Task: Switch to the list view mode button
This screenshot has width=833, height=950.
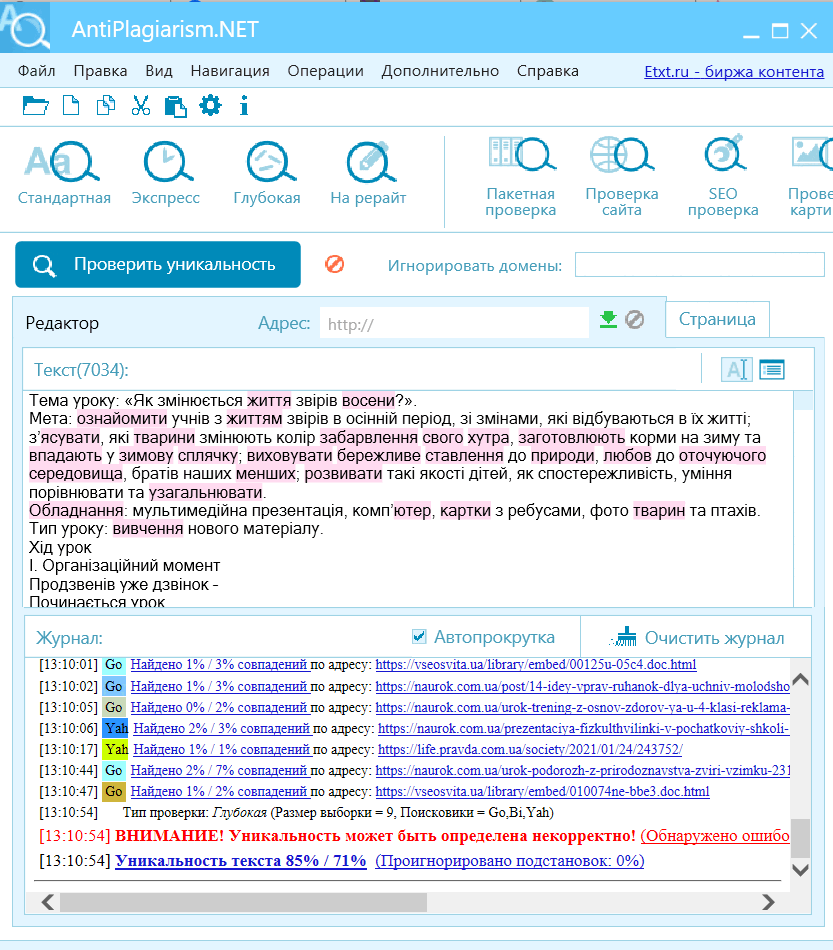Action: click(772, 370)
